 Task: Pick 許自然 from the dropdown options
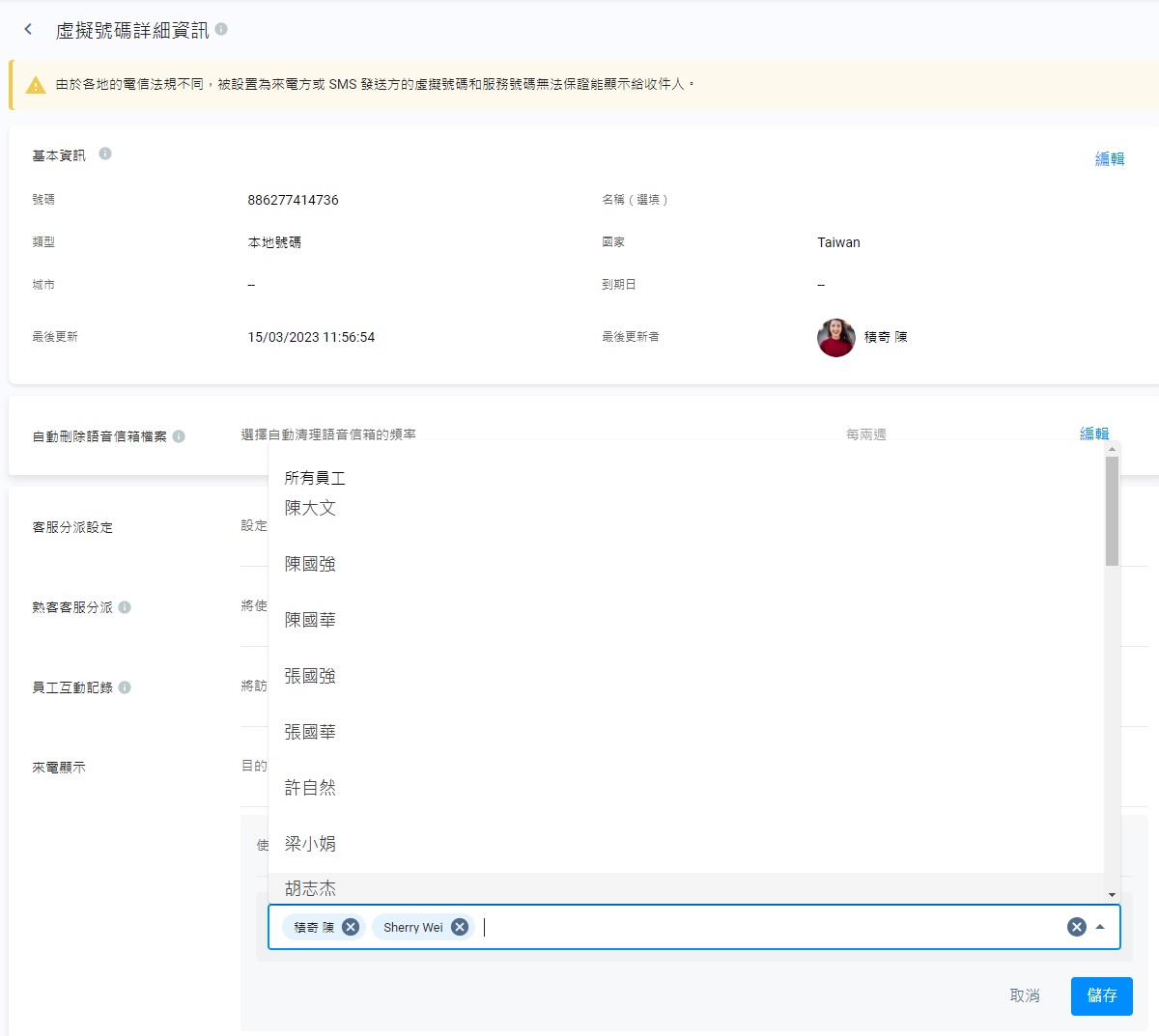(x=310, y=788)
